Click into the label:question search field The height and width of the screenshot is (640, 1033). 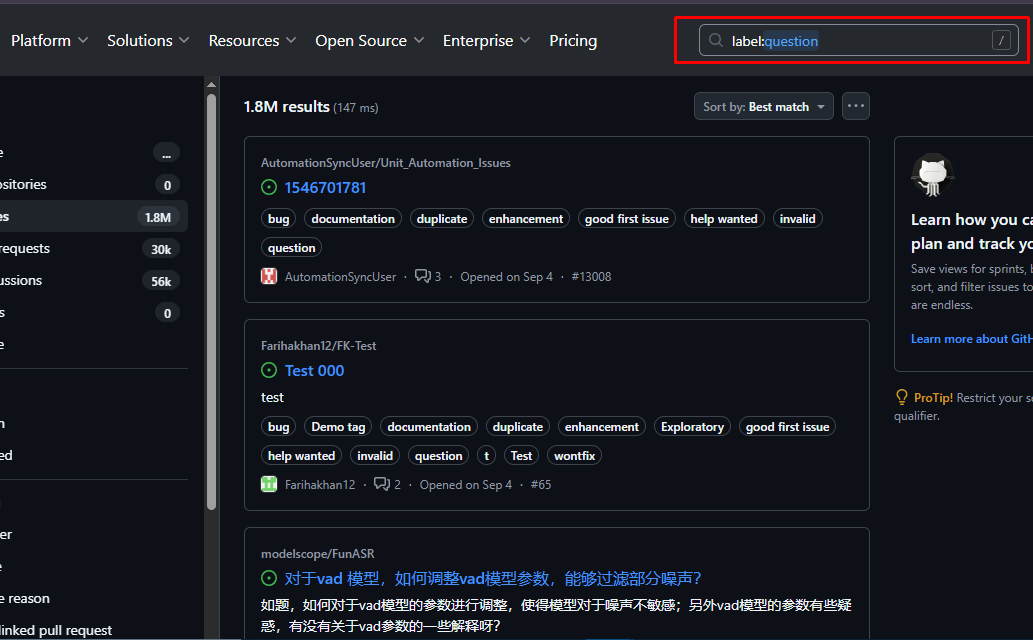coord(858,41)
